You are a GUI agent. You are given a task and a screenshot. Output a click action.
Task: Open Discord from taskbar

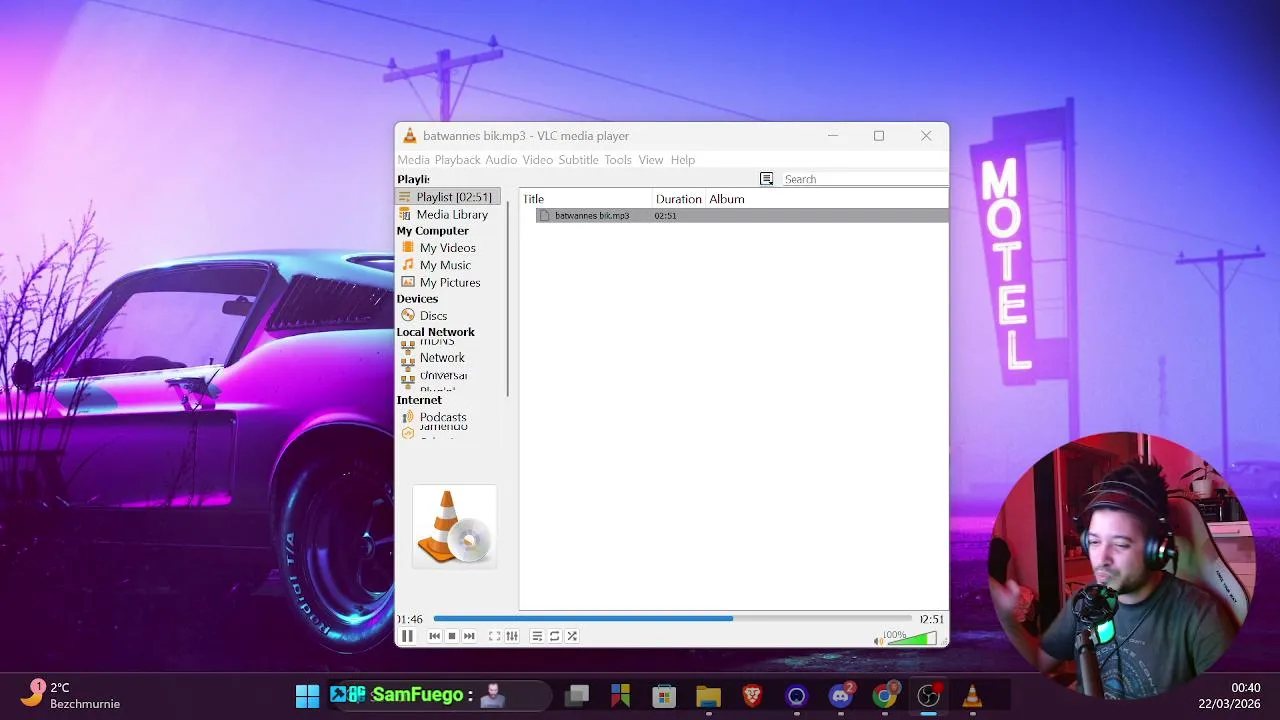[x=841, y=695]
